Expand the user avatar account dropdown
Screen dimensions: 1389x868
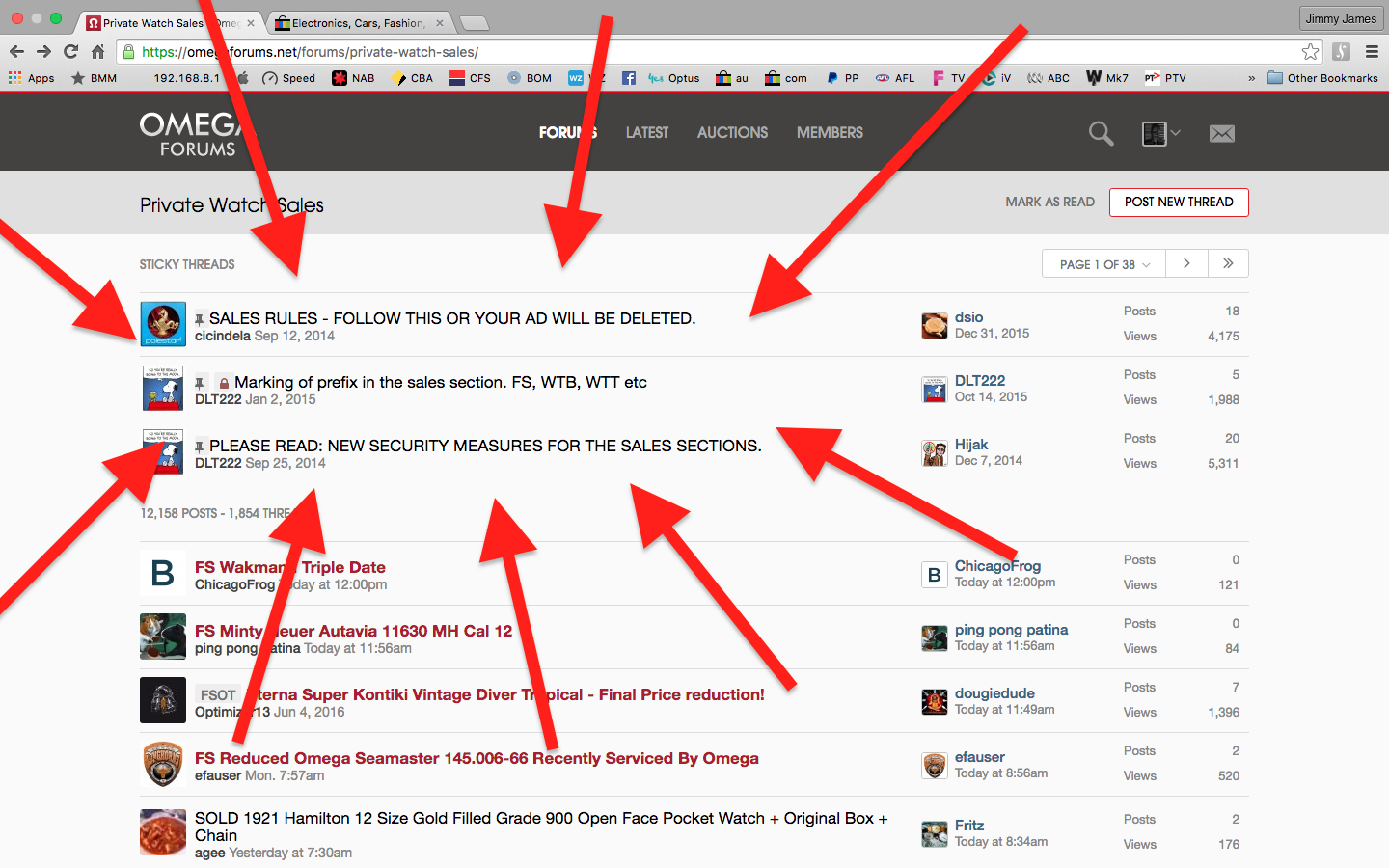(1160, 134)
